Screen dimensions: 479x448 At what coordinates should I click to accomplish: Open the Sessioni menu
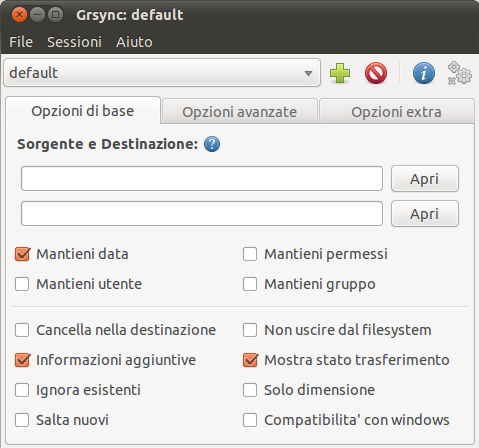pyautogui.click(x=74, y=42)
